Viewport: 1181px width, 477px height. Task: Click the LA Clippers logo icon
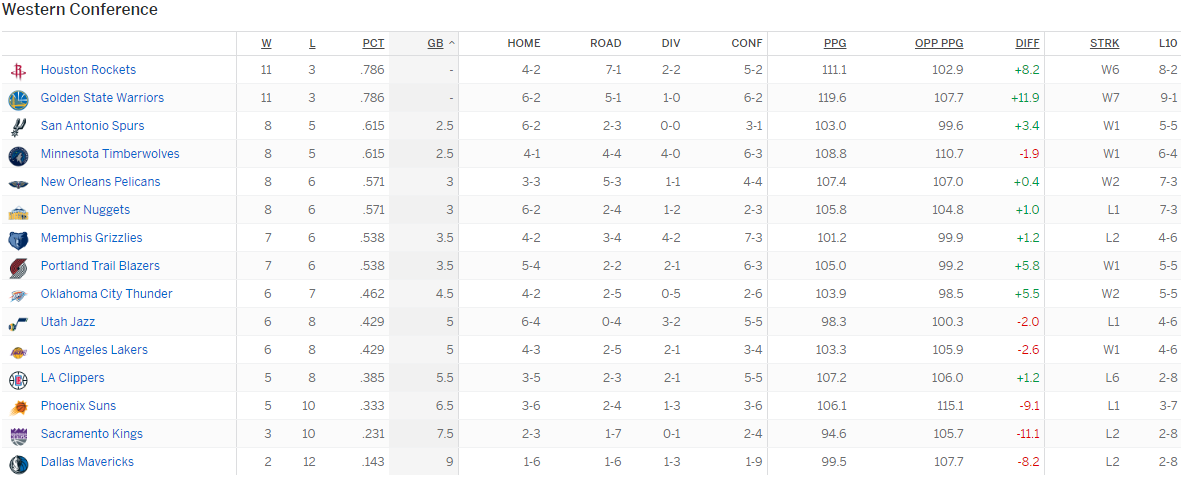coord(18,379)
